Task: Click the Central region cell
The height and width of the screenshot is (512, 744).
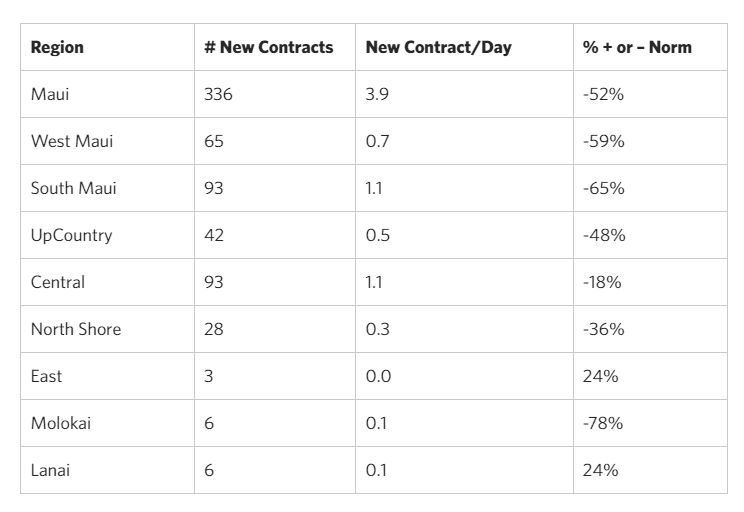Action: coord(57,282)
